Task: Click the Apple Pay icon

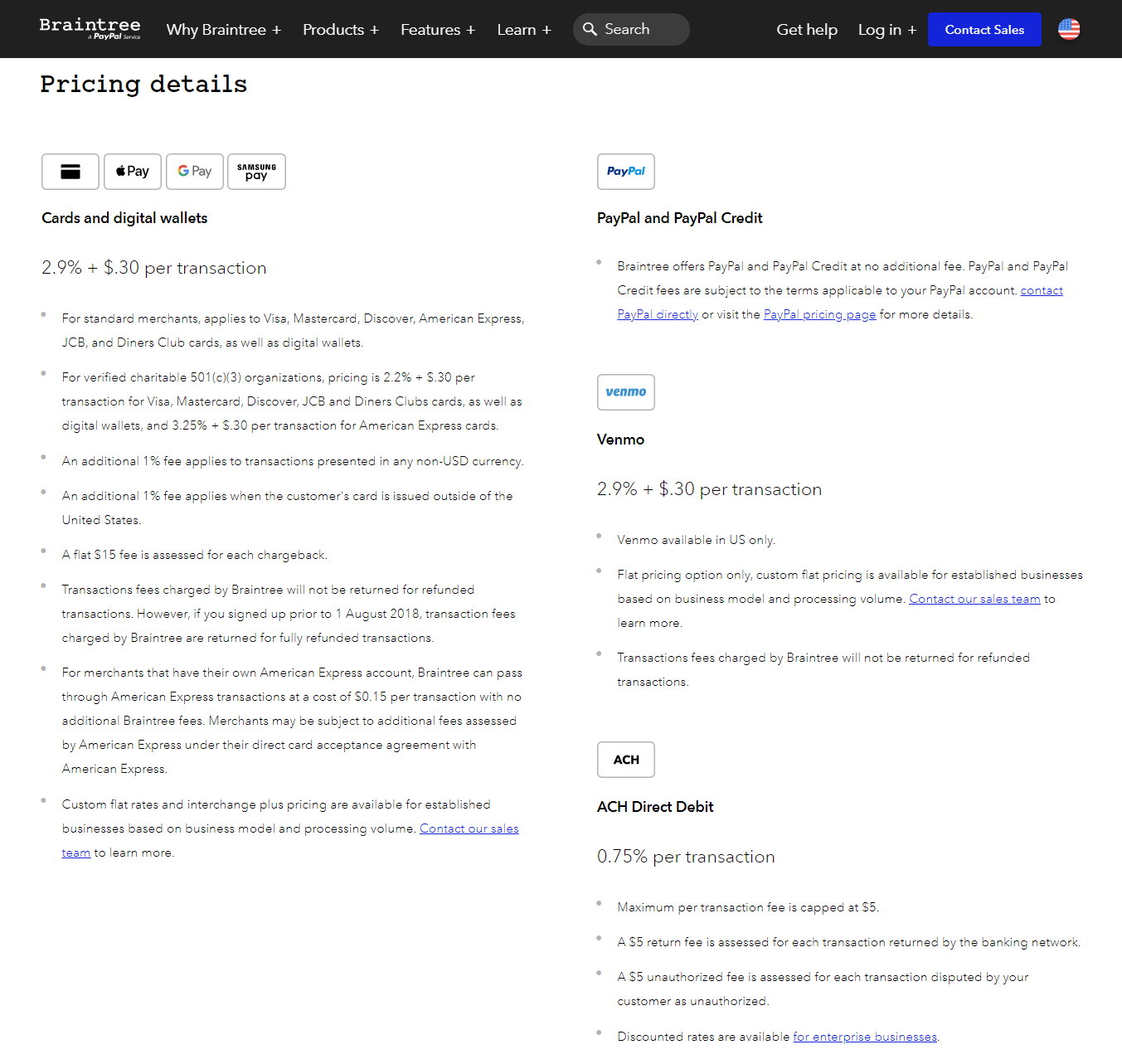Action: (133, 172)
